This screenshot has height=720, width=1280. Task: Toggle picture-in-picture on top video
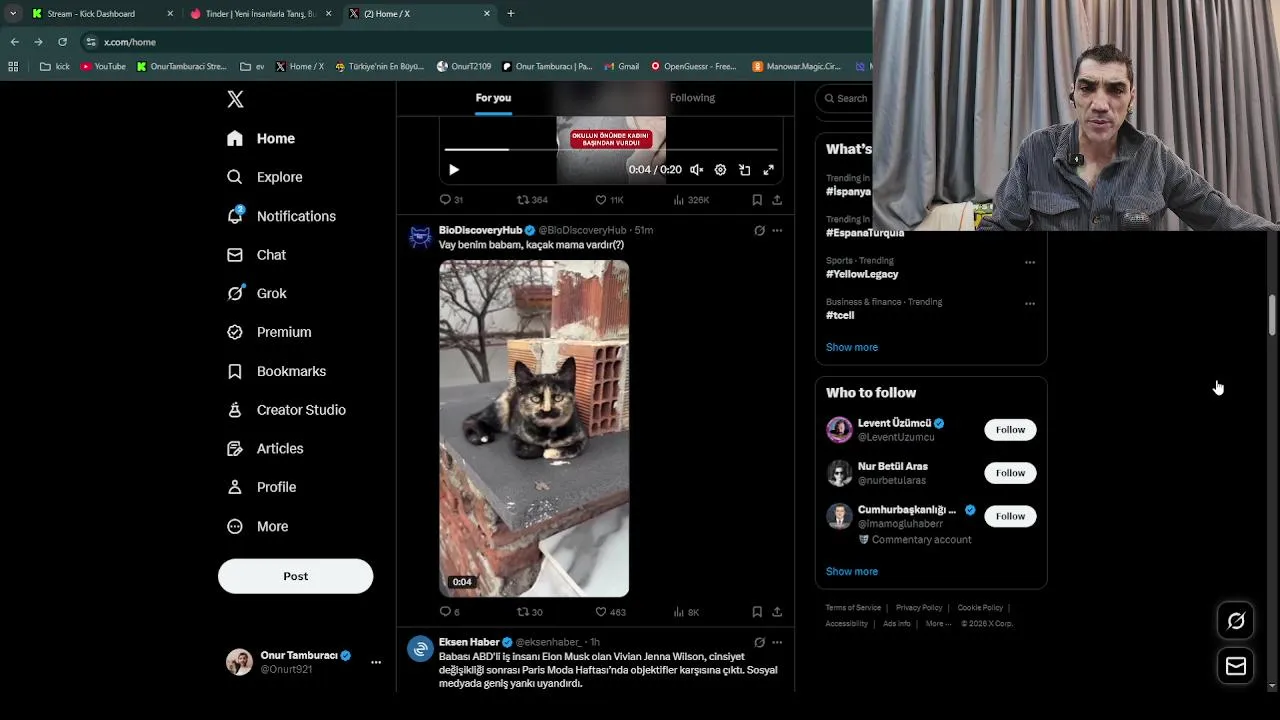tap(744, 170)
